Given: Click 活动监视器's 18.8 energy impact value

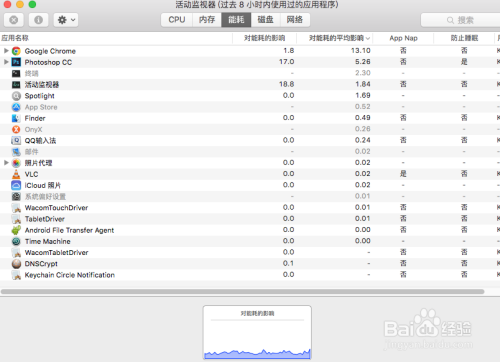Looking at the screenshot, I should tap(287, 84).
